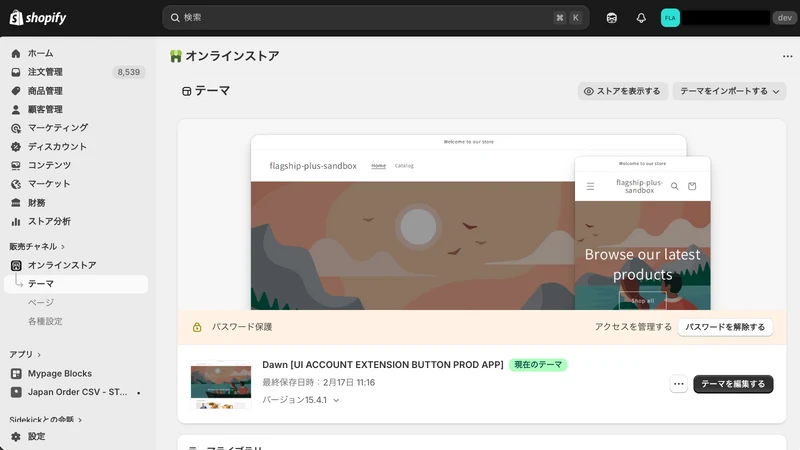Click the テーマを編集する button
This screenshot has width=800, height=450.
[x=733, y=384]
